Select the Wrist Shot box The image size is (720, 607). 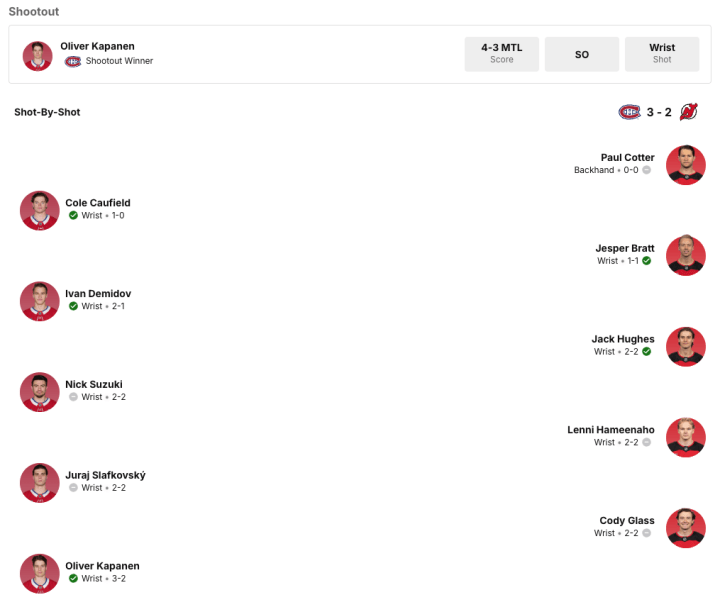click(x=661, y=53)
